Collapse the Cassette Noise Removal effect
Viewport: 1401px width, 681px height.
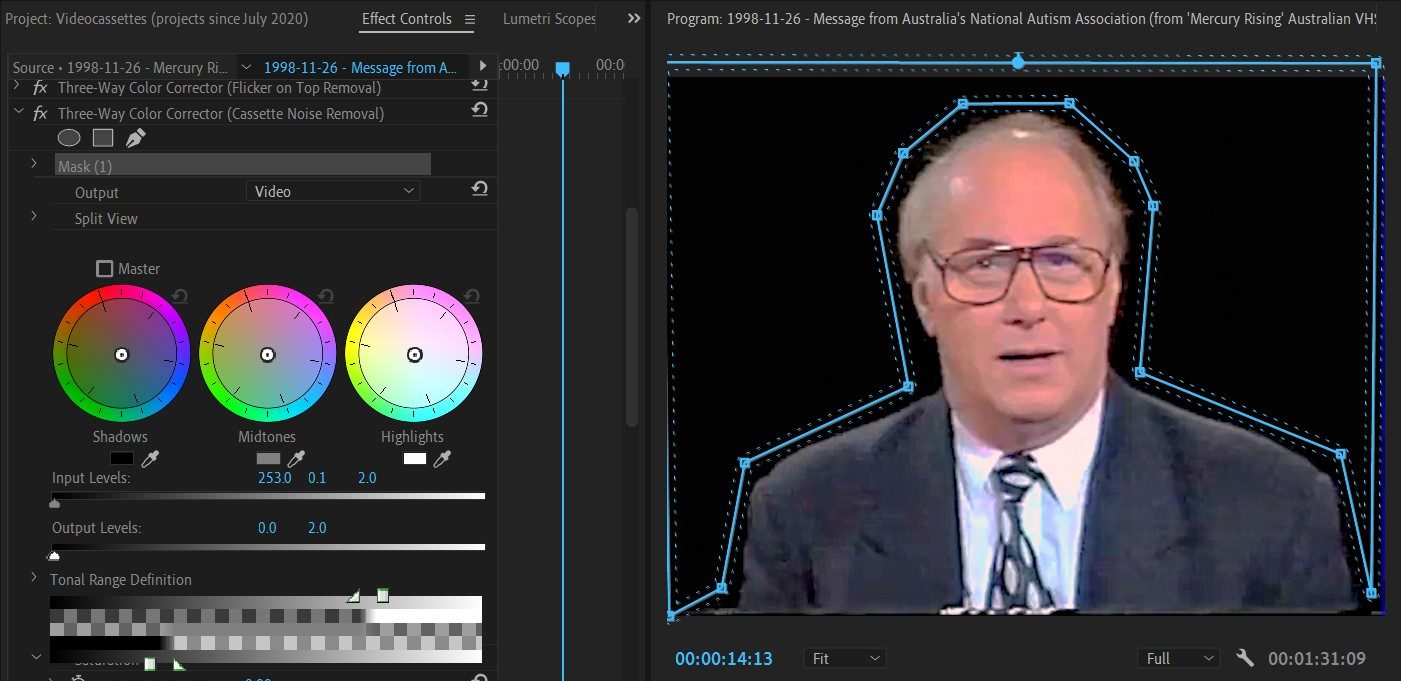tap(18, 113)
